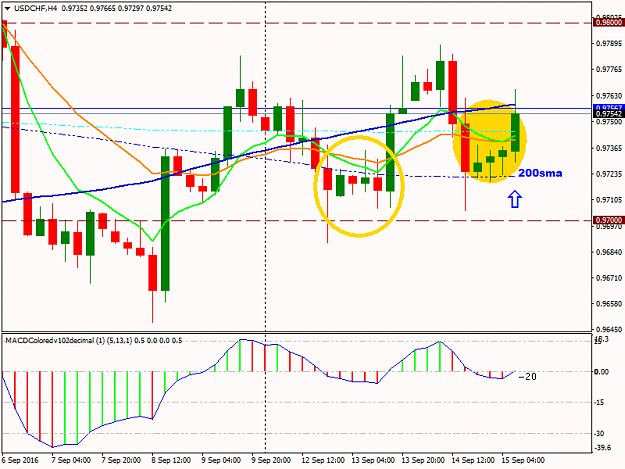Click the MACDColoredv102decimal indicator label
The image size is (625, 469).
(x=94, y=341)
